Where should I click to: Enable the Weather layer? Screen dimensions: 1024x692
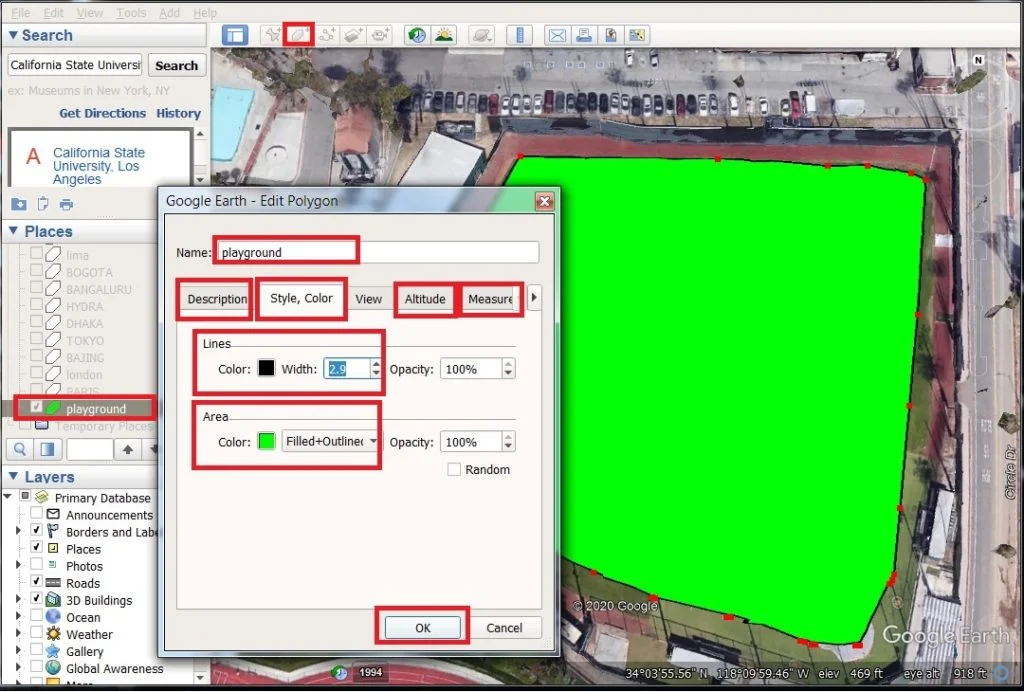pyautogui.click(x=36, y=633)
